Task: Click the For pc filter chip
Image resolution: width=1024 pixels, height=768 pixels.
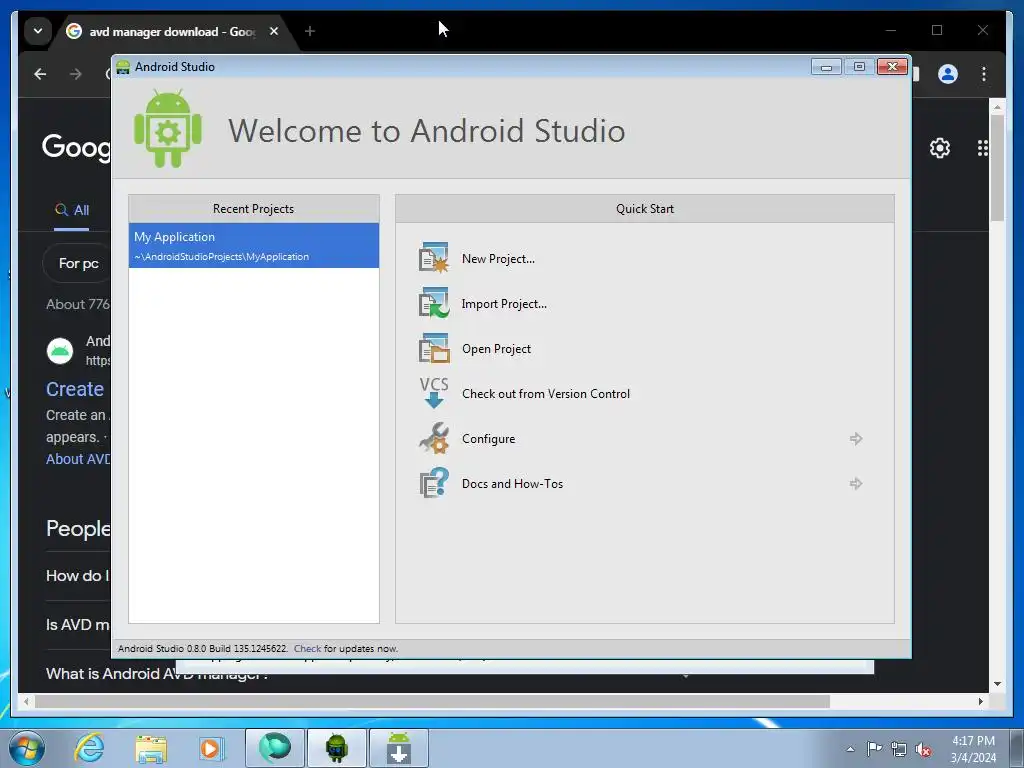Action: coord(78,263)
